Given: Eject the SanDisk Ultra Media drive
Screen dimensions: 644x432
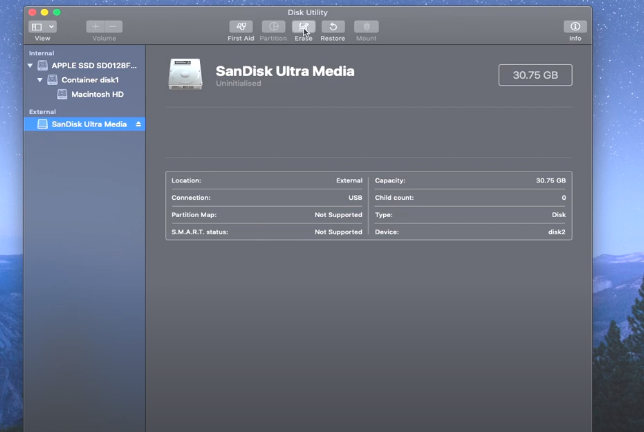Looking at the screenshot, I should 138,124.
